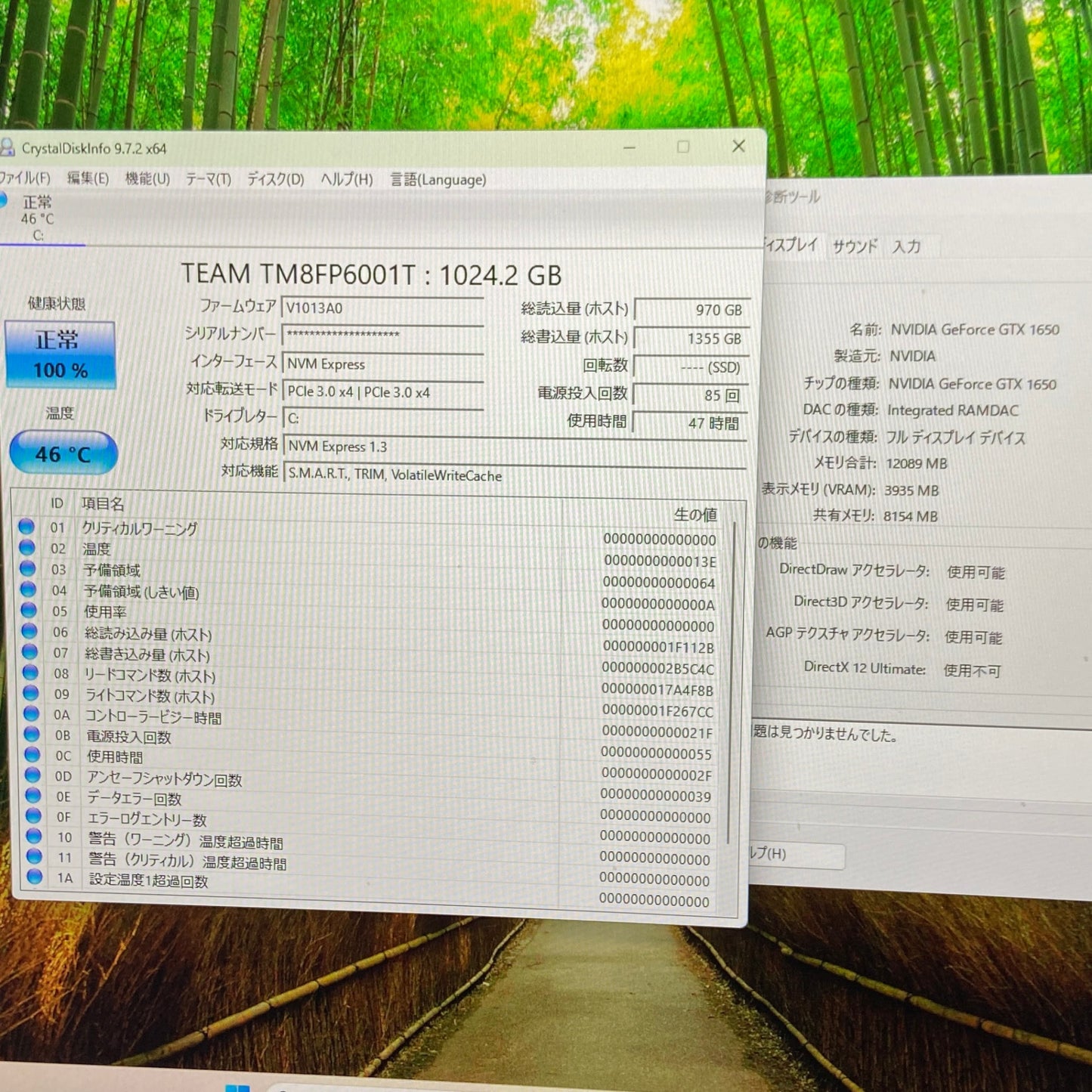Viewport: 1092px width, 1092px height.
Task: Click the 46 °C temperature button
Action: tap(63, 453)
